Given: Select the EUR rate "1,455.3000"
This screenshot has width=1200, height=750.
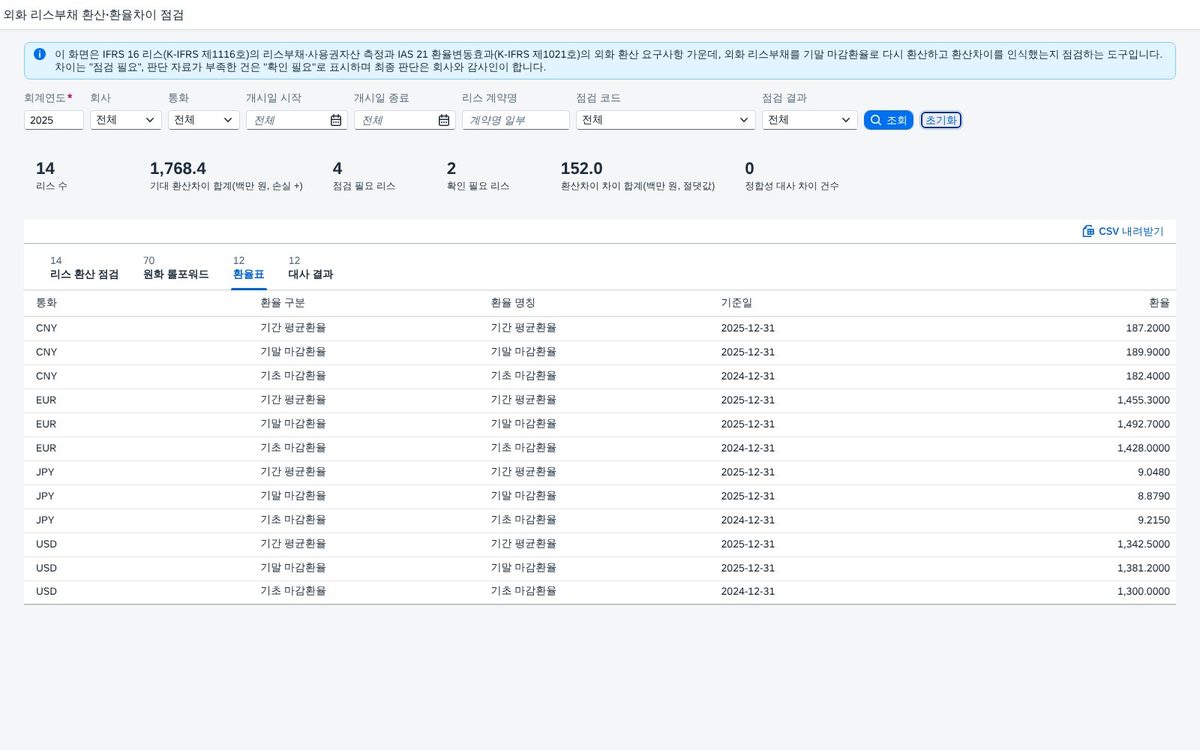Looking at the screenshot, I should (x=1143, y=400).
